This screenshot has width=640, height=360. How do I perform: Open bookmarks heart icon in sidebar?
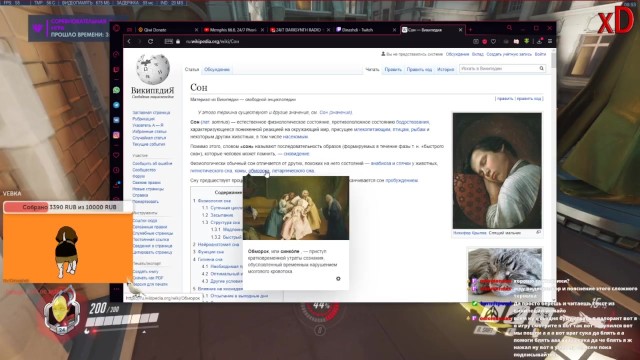pos(116,155)
